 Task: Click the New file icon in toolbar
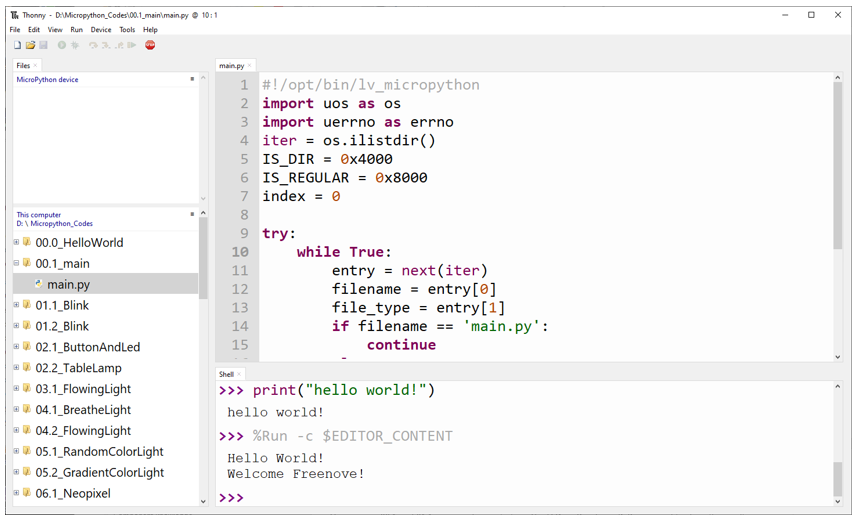(x=18, y=45)
